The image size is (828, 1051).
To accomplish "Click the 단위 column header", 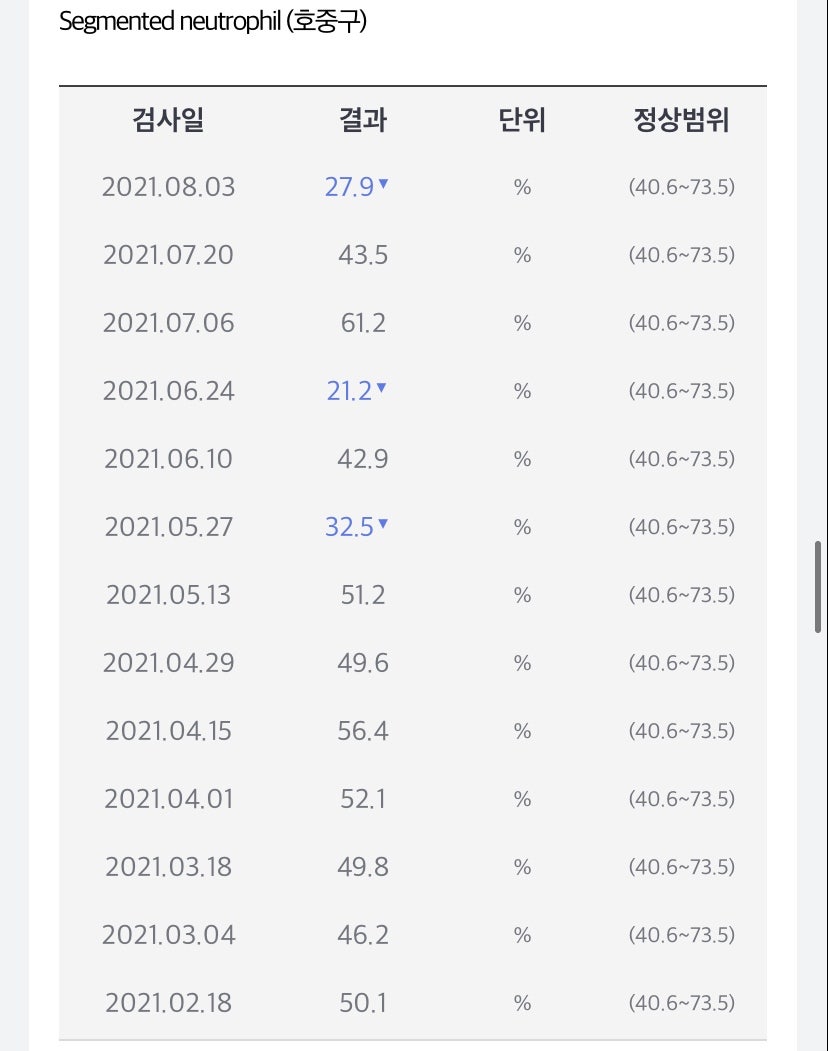I will (x=522, y=120).
